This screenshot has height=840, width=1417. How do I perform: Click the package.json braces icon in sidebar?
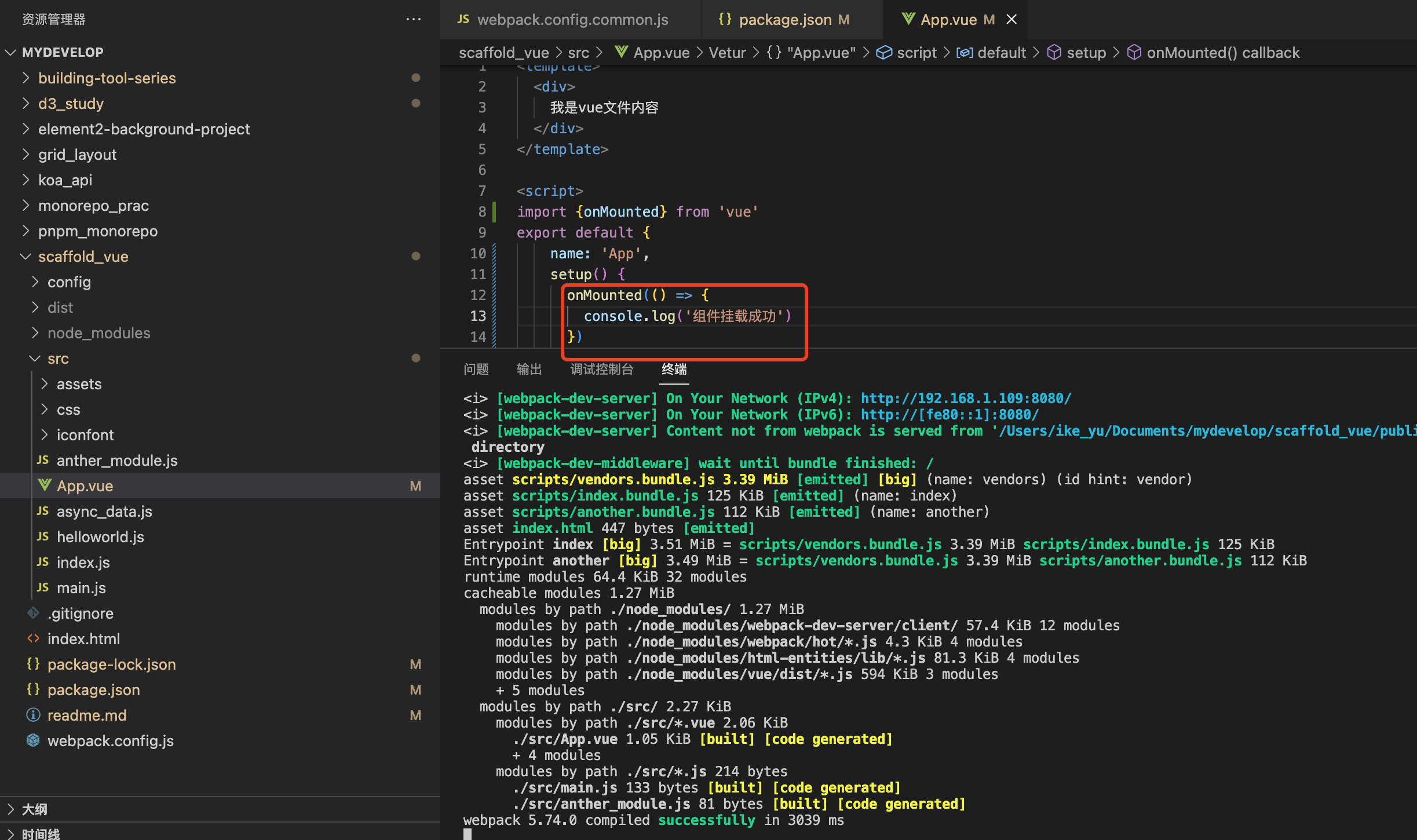tap(34, 689)
